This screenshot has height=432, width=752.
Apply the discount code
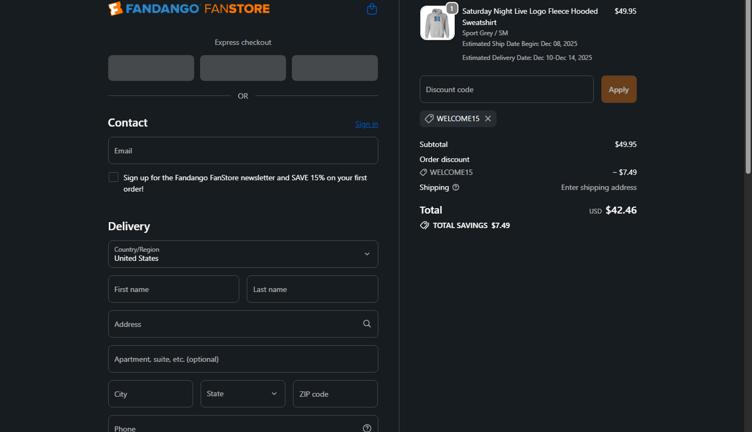click(619, 89)
